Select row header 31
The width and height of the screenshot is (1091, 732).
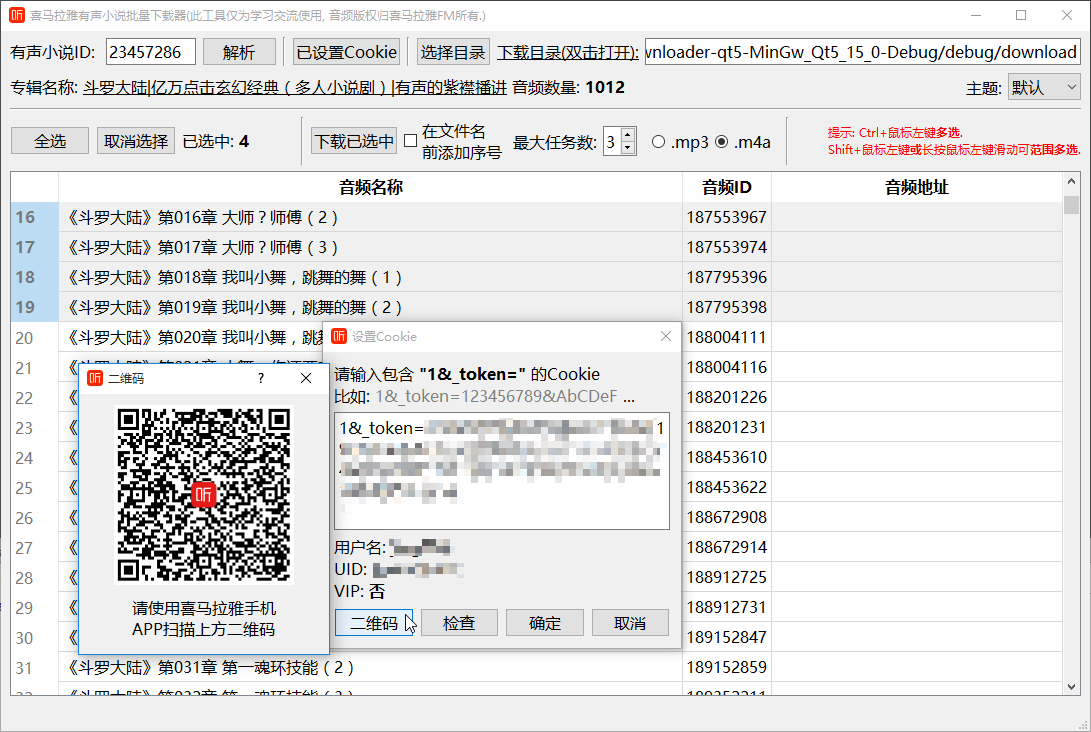(34, 668)
